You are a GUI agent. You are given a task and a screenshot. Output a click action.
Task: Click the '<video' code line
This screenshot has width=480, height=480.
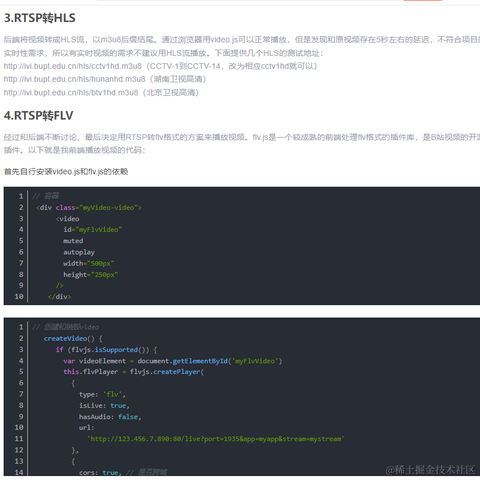coord(68,219)
